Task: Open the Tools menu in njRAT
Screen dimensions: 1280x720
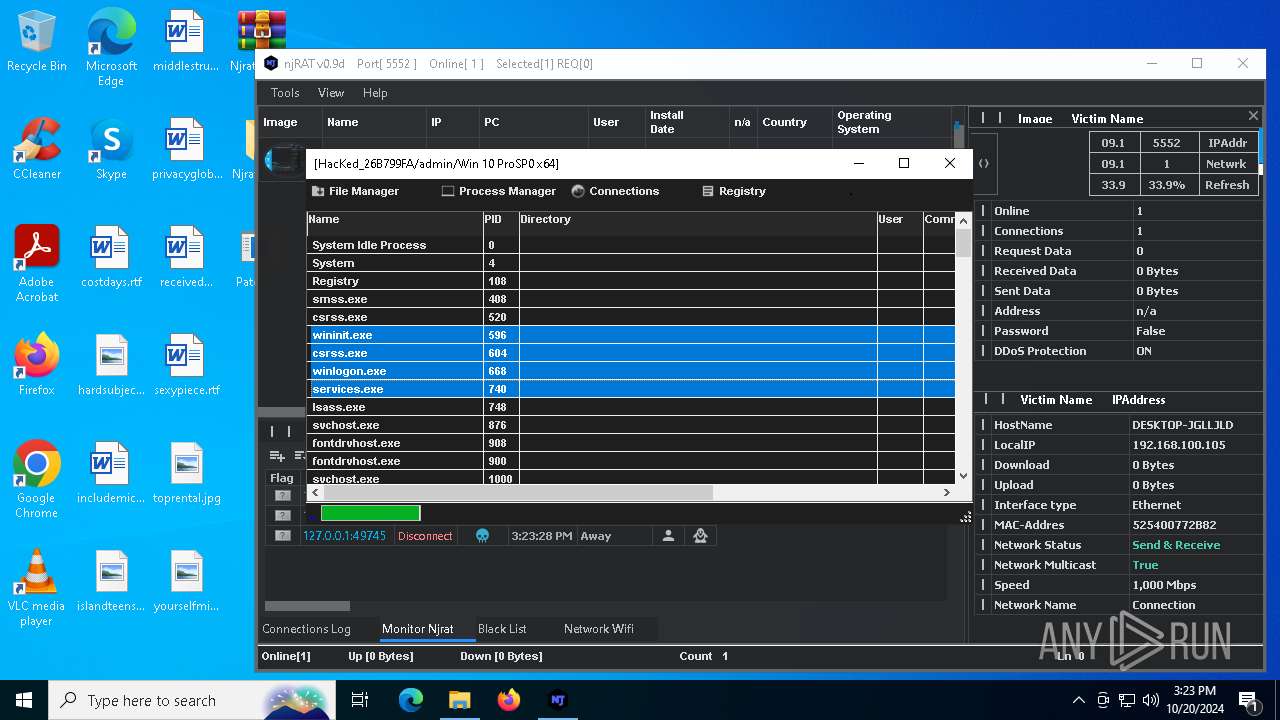Action: coord(285,93)
